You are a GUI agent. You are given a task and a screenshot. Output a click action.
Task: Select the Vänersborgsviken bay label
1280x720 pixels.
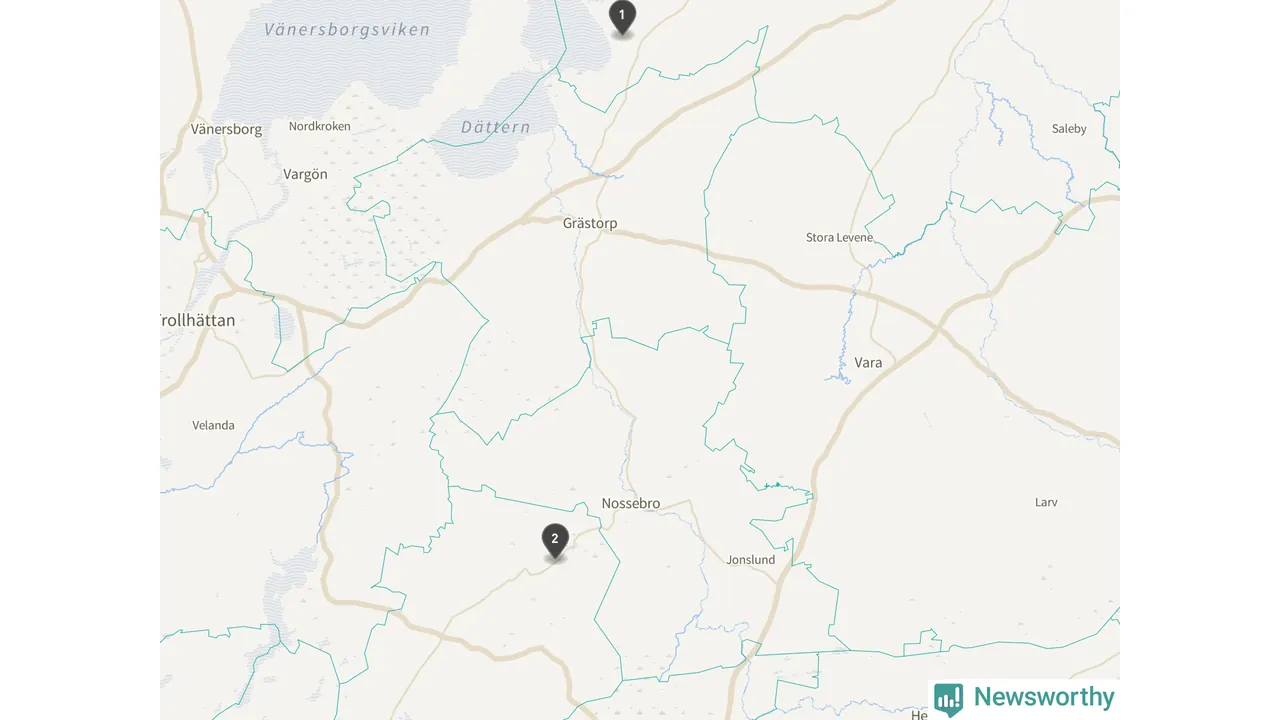(347, 29)
